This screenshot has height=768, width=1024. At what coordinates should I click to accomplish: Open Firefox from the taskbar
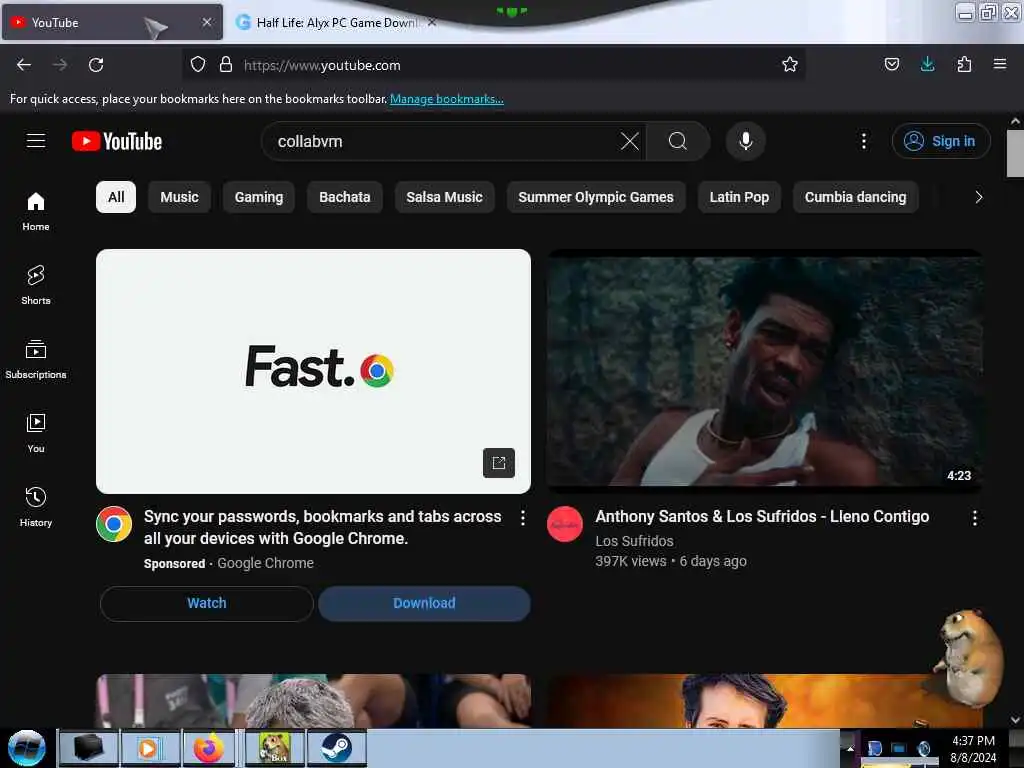(x=208, y=748)
